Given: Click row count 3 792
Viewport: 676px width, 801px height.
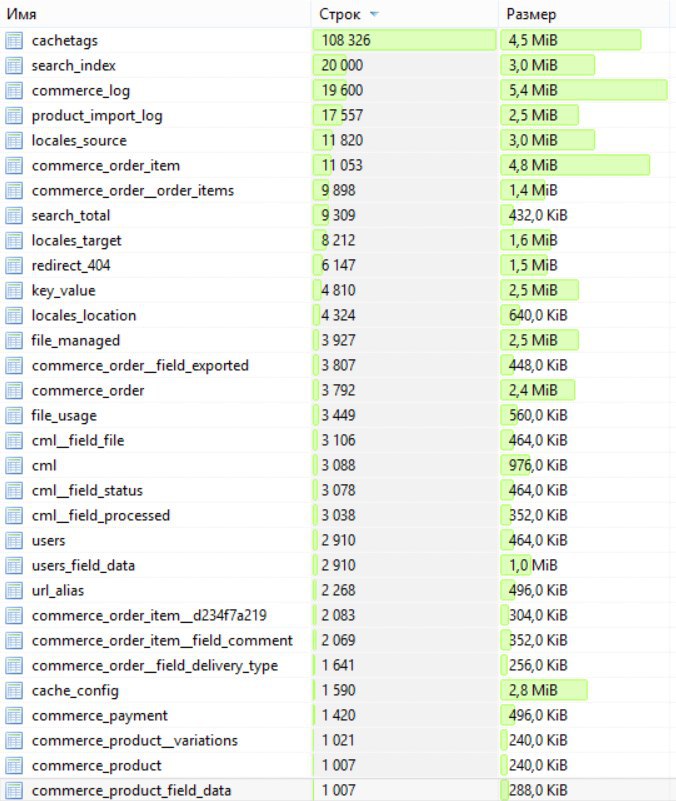Looking at the screenshot, I should point(338,391).
